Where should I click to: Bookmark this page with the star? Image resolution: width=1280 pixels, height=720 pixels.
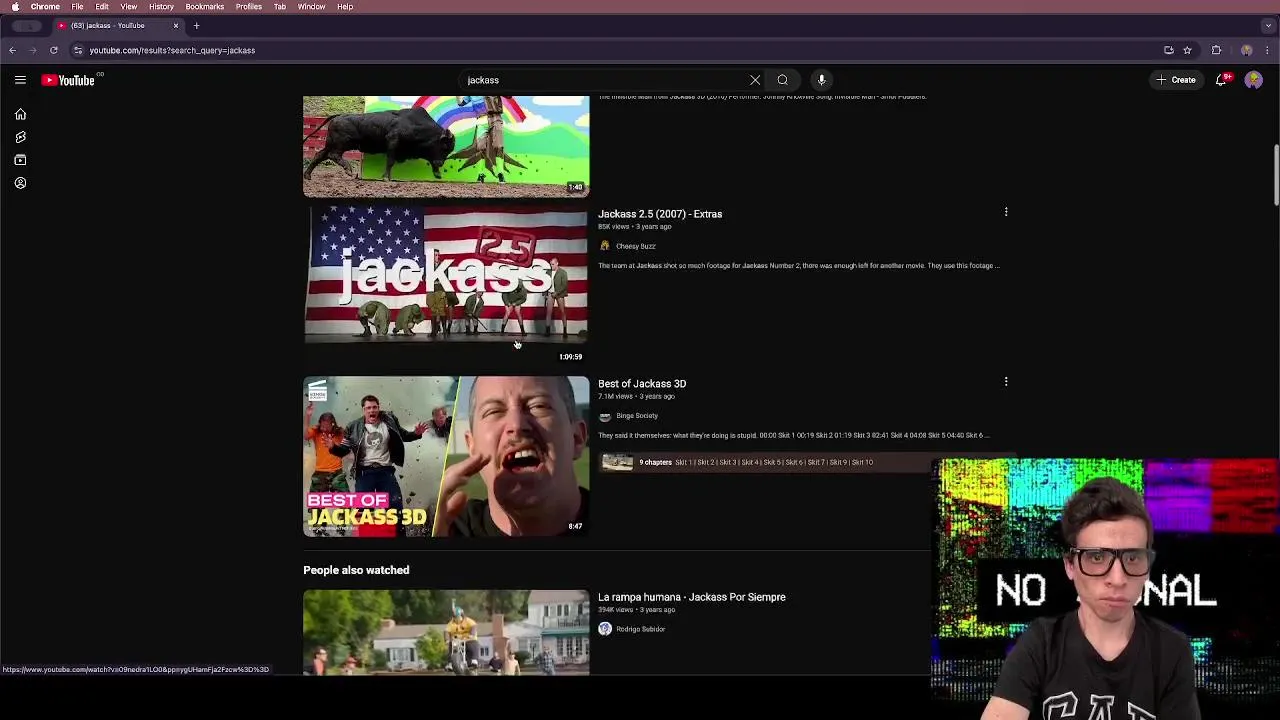(1187, 50)
